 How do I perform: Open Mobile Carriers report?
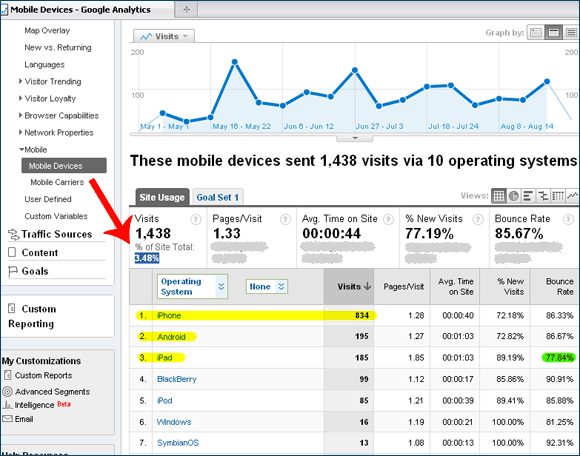tap(57, 182)
